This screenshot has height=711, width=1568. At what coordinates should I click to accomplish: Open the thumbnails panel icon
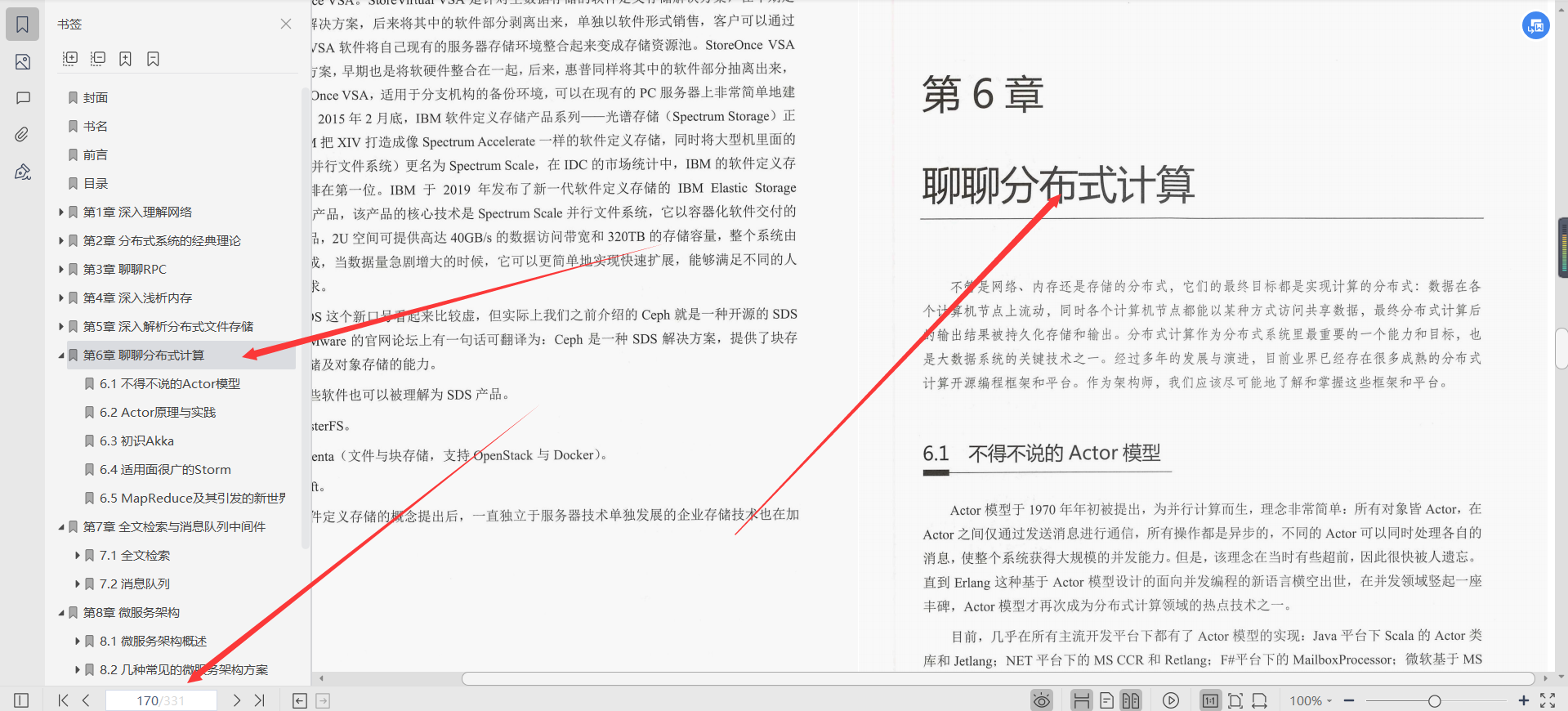23,62
